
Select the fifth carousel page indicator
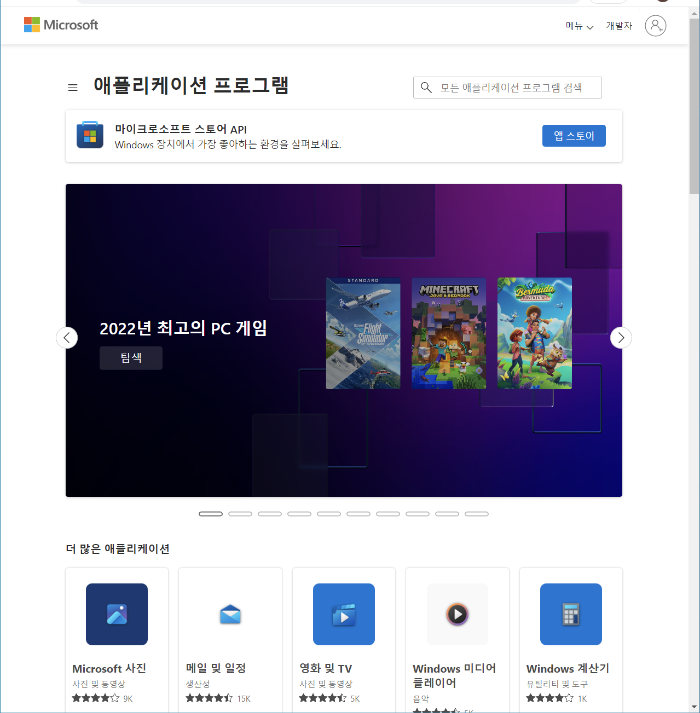coord(329,514)
